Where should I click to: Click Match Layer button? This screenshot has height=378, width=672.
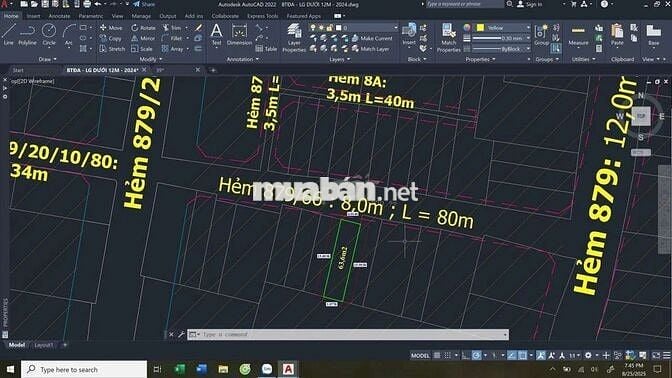coord(370,49)
